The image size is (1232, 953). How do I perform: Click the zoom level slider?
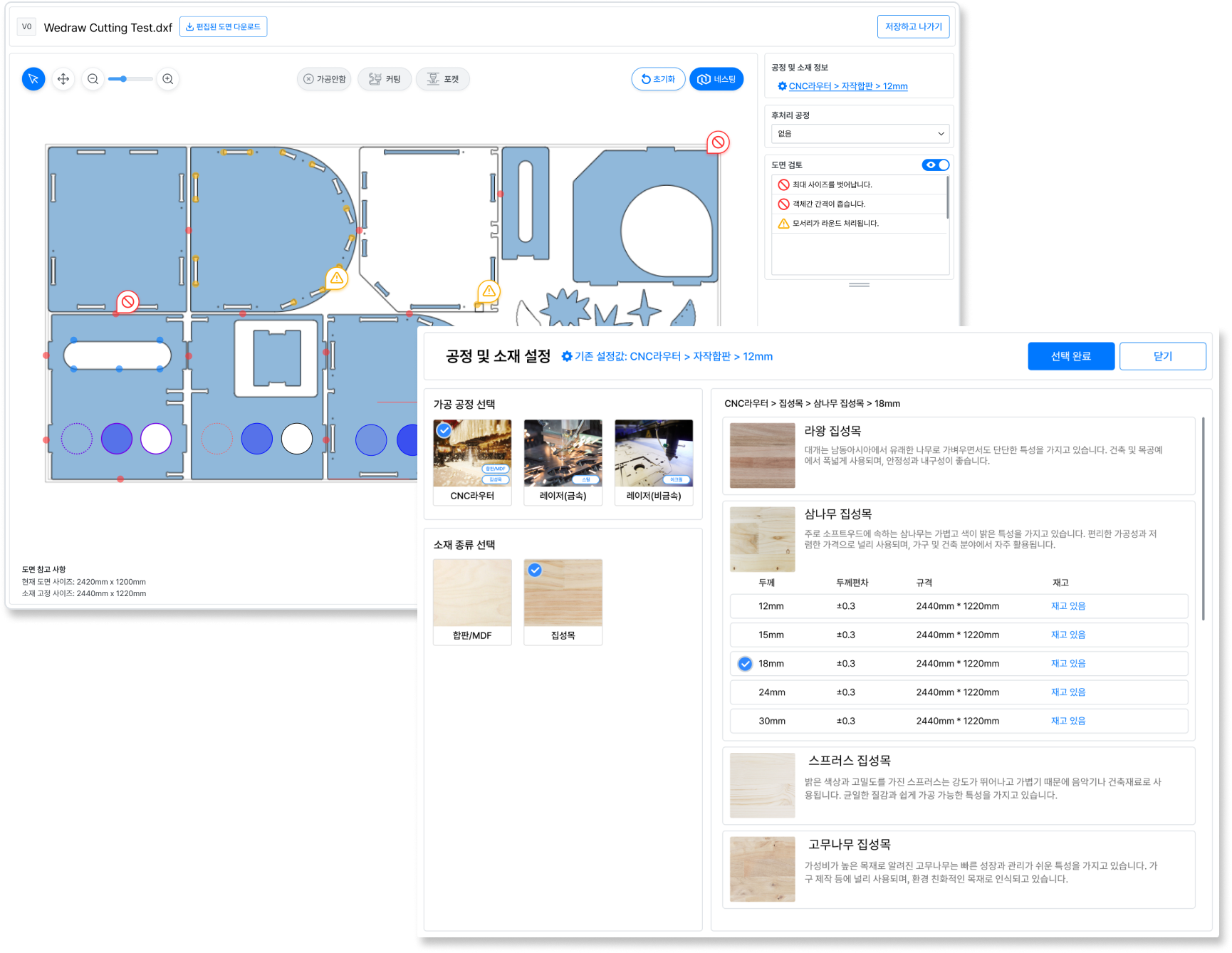pyautogui.click(x=130, y=79)
